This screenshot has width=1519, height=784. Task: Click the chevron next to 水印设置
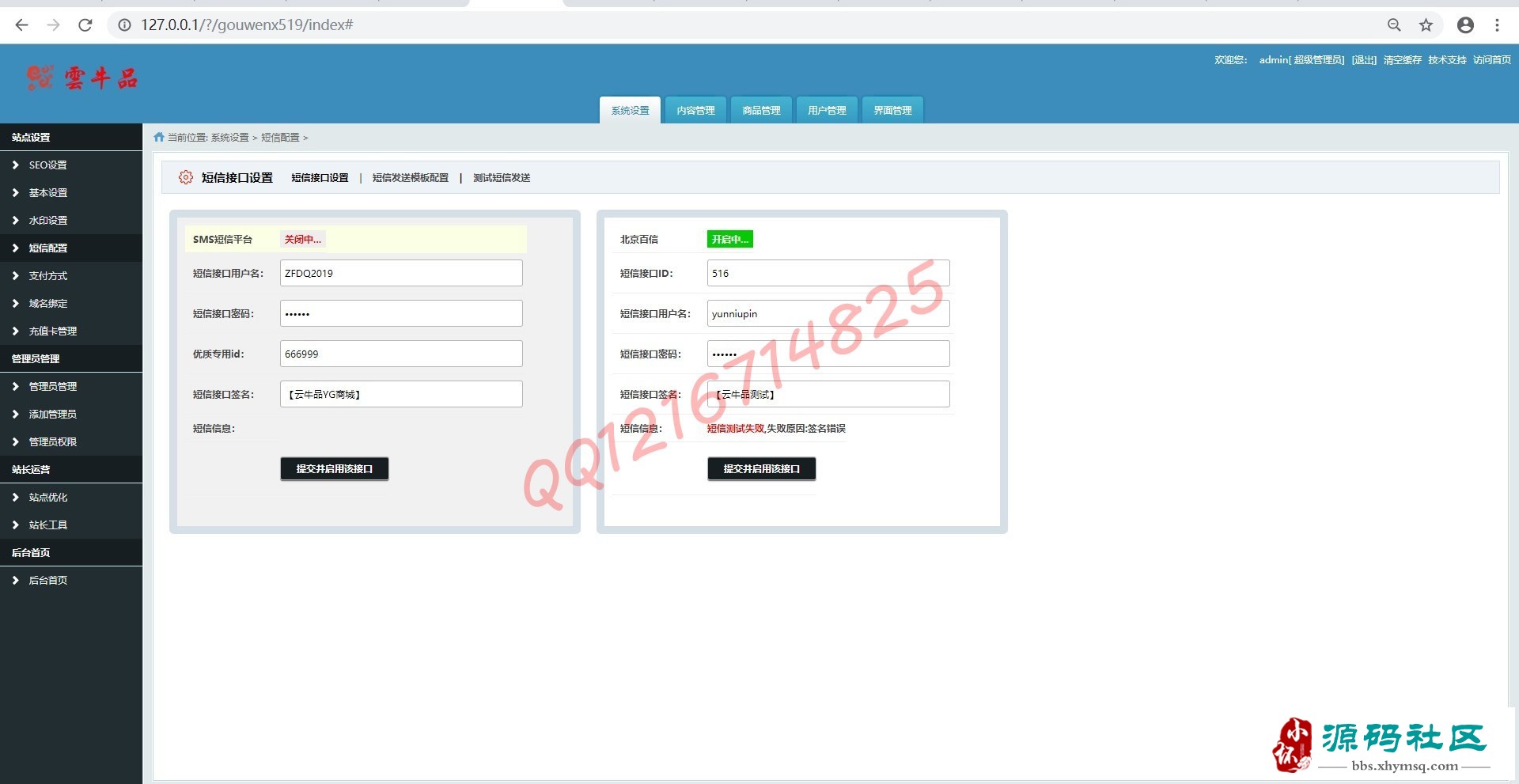tap(15, 220)
